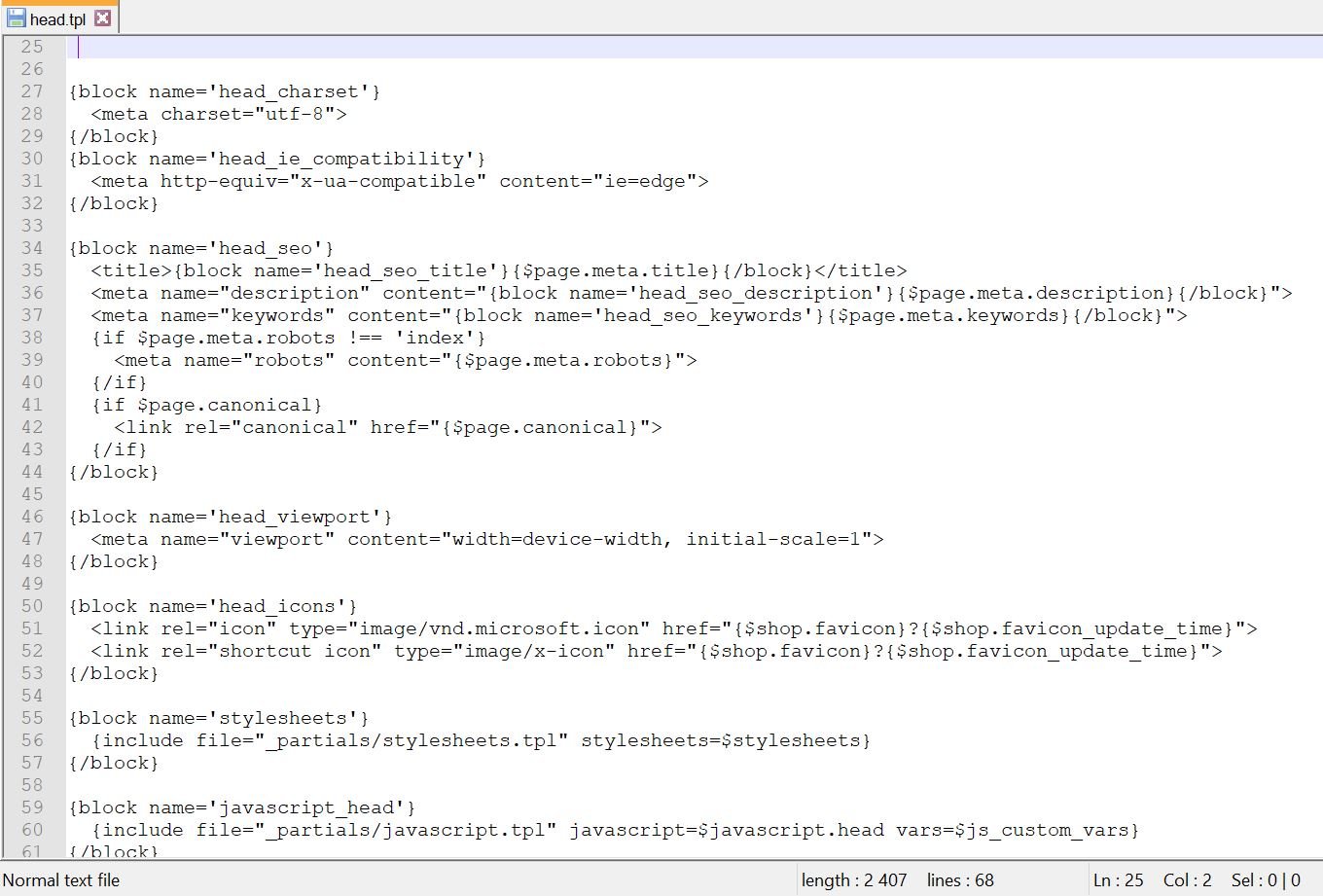Screen dimensions: 1323x896
Task: Click "Ln : 25" in status bar
Action: (x=1119, y=880)
